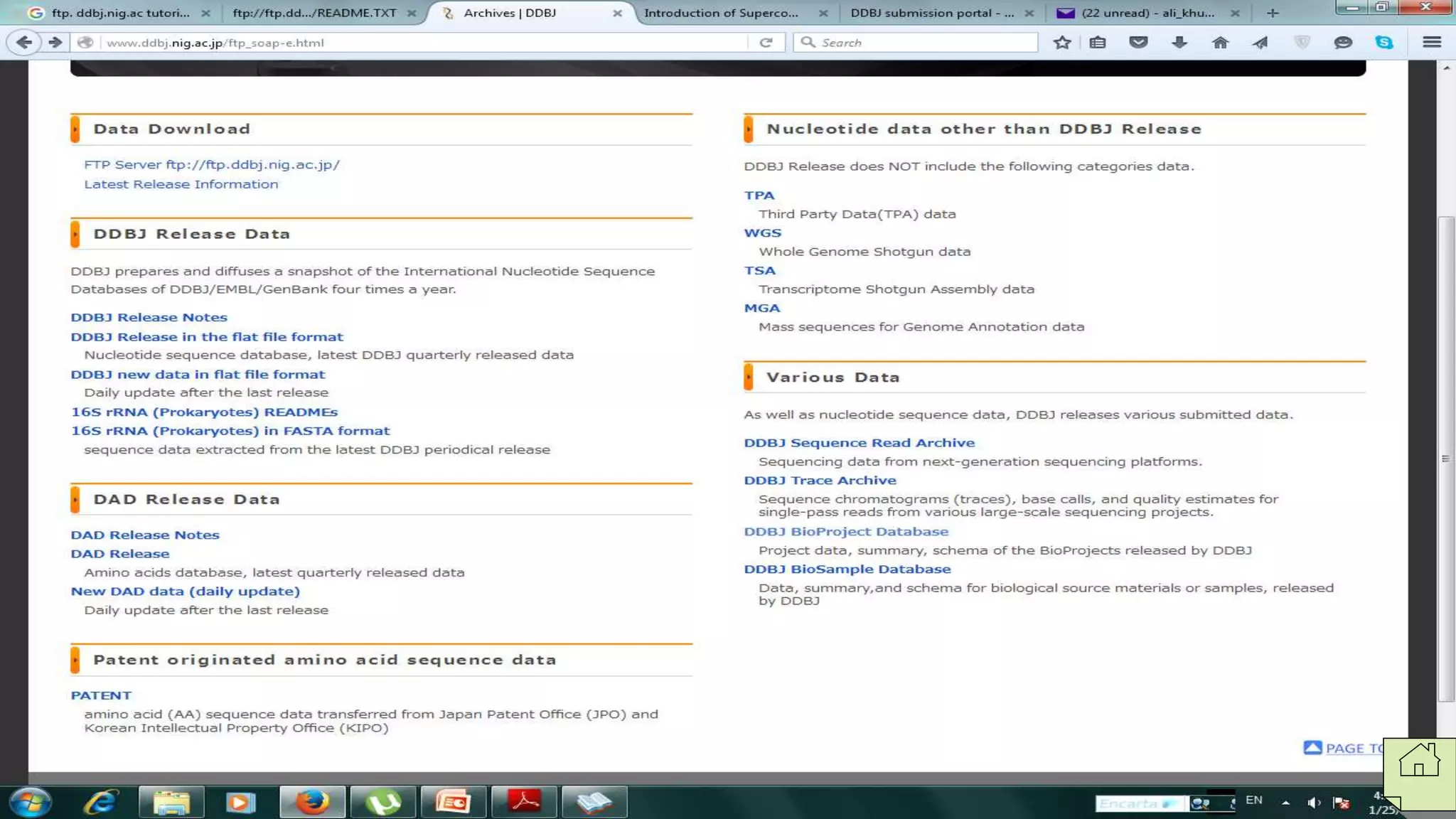Click the bookmark star icon
Image resolution: width=1456 pixels, height=819 pixels.
tap(1062, 43)
